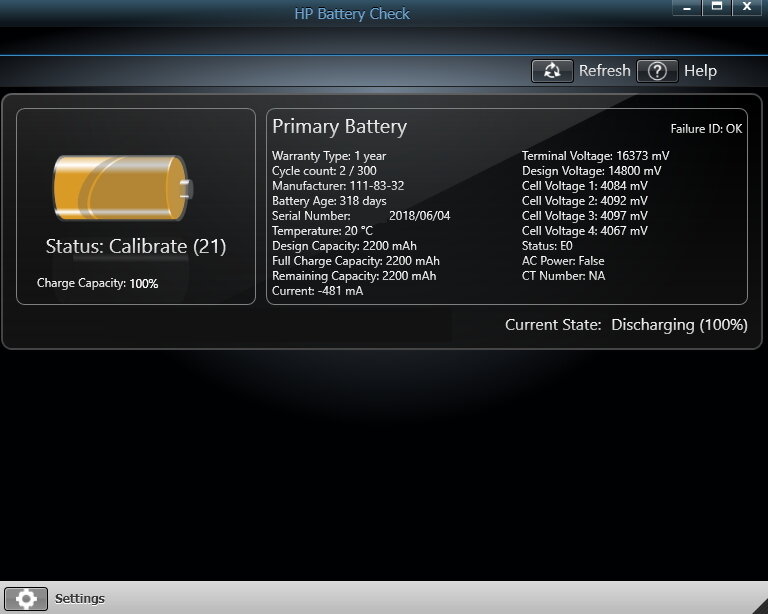This screenshot has width=768, height=614.
Task: Click Temperature: 20 °C line
Action: [x=322, y=231]
